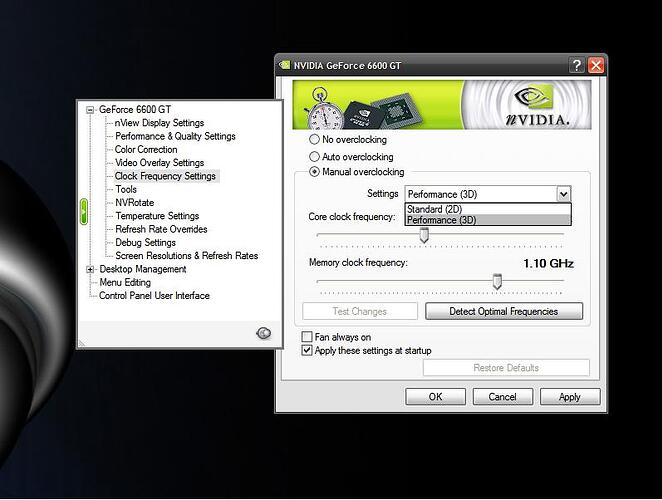
Task: Click the resize grip of the tree panel
Action: click(x=82, y=343)
